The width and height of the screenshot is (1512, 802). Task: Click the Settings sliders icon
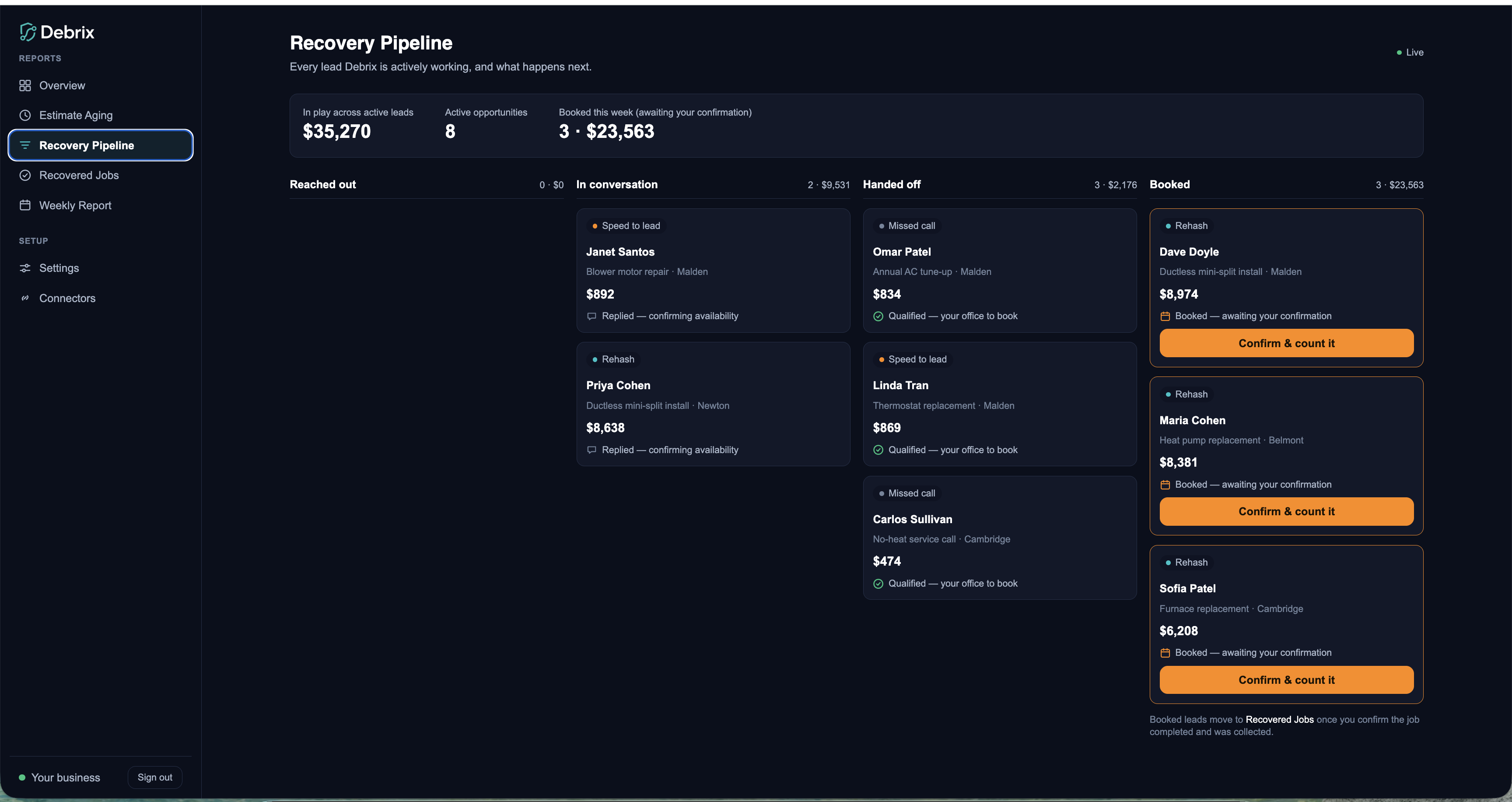click(x=24, y=268)
